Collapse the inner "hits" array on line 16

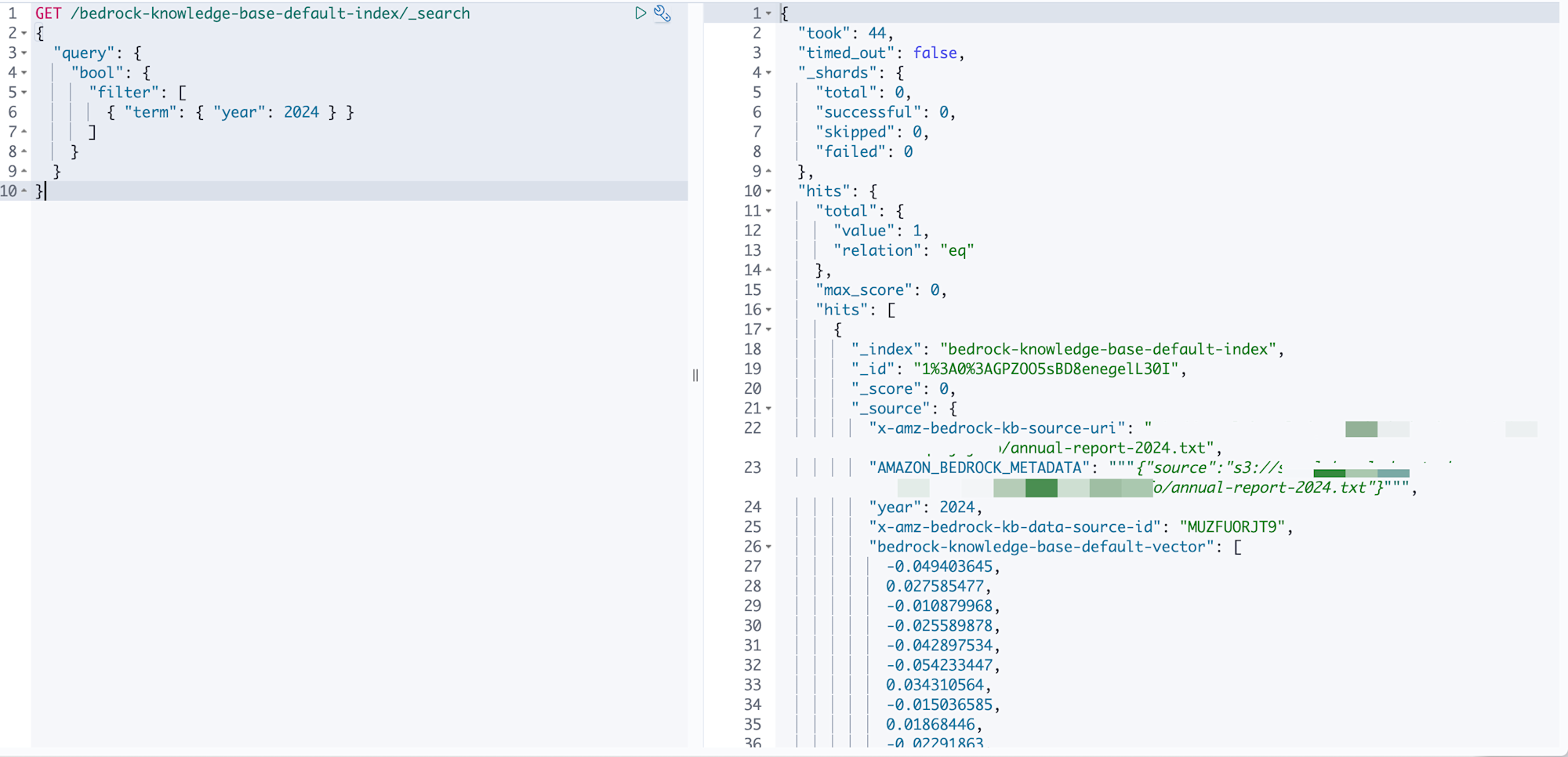click(768, 310)
